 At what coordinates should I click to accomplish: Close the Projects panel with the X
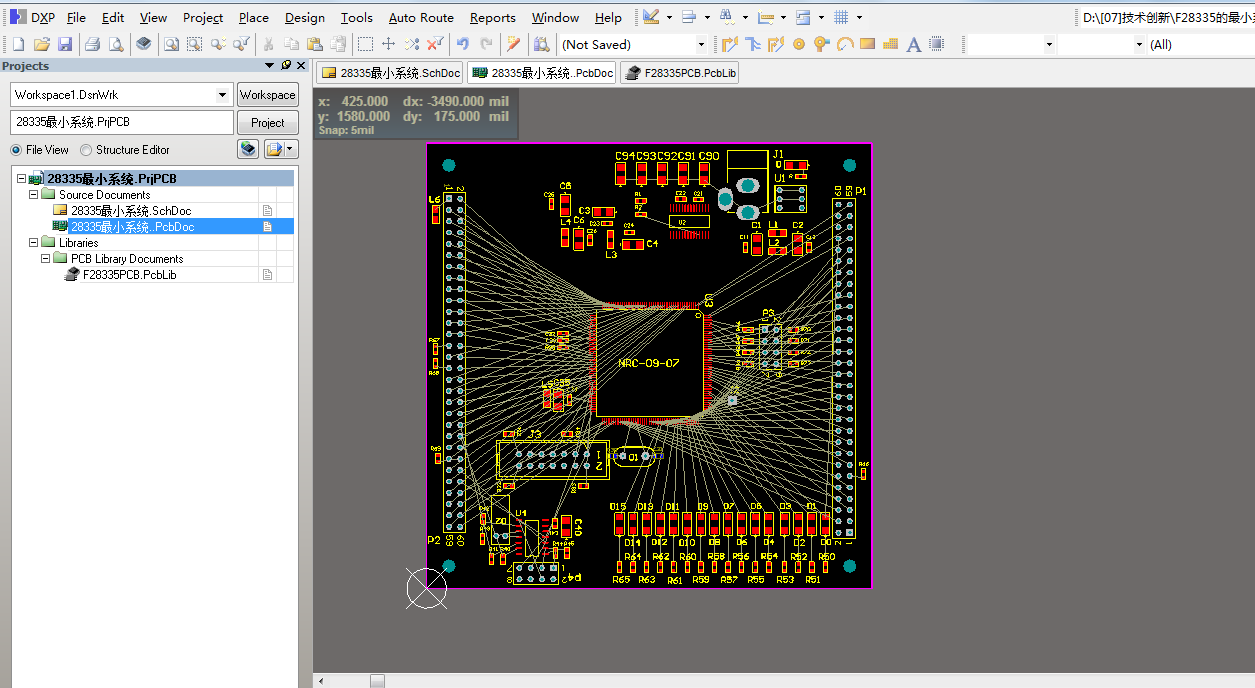pyautogui.click(x=301, y=65)
